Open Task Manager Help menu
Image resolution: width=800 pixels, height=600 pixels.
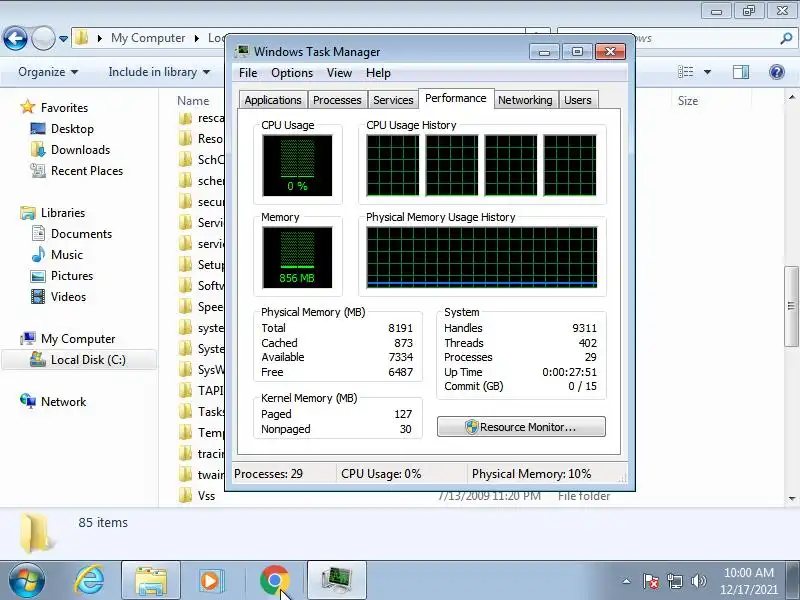pos(378,73)
